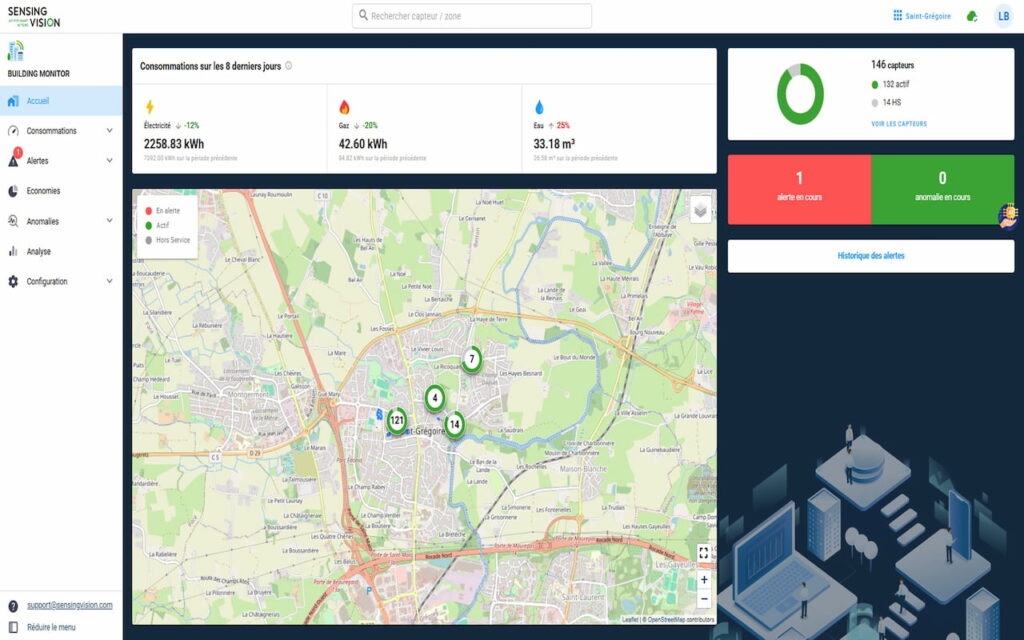Select the 121 sensor cluster marker on map

(396, 421)
